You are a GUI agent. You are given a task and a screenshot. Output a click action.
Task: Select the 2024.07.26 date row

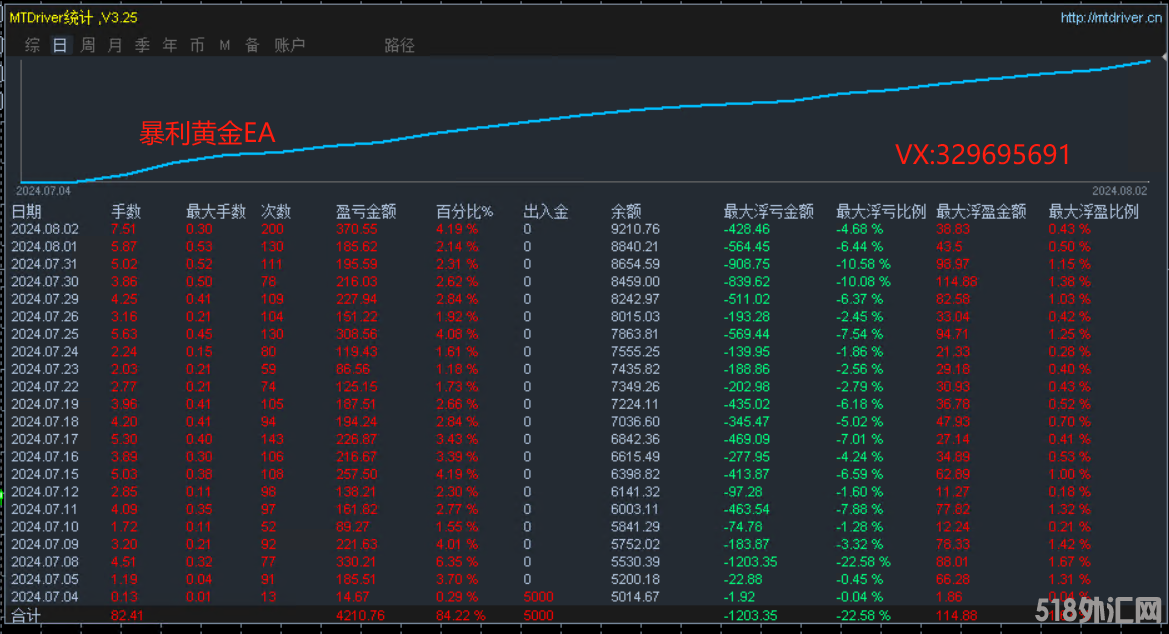tap(45, 317)
